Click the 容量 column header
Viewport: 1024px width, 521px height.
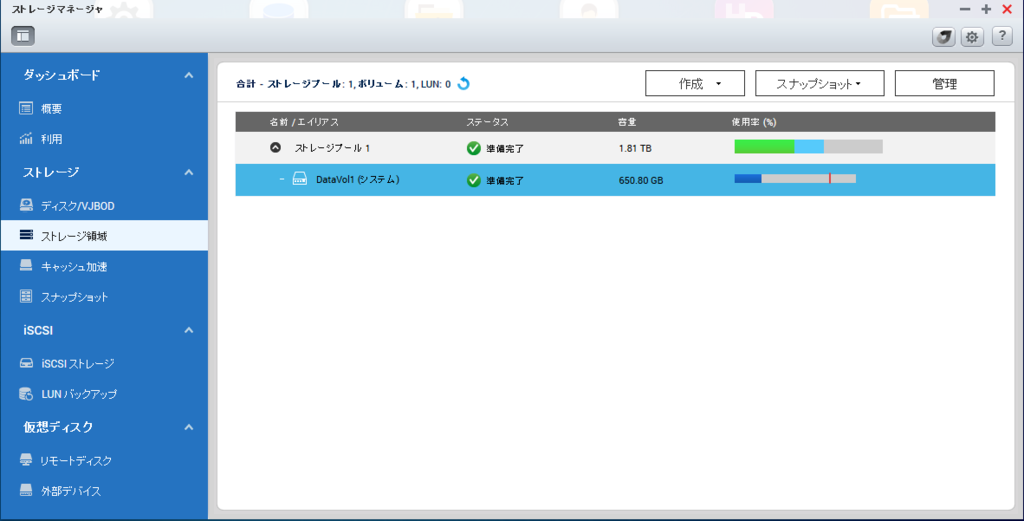[628, 122]
